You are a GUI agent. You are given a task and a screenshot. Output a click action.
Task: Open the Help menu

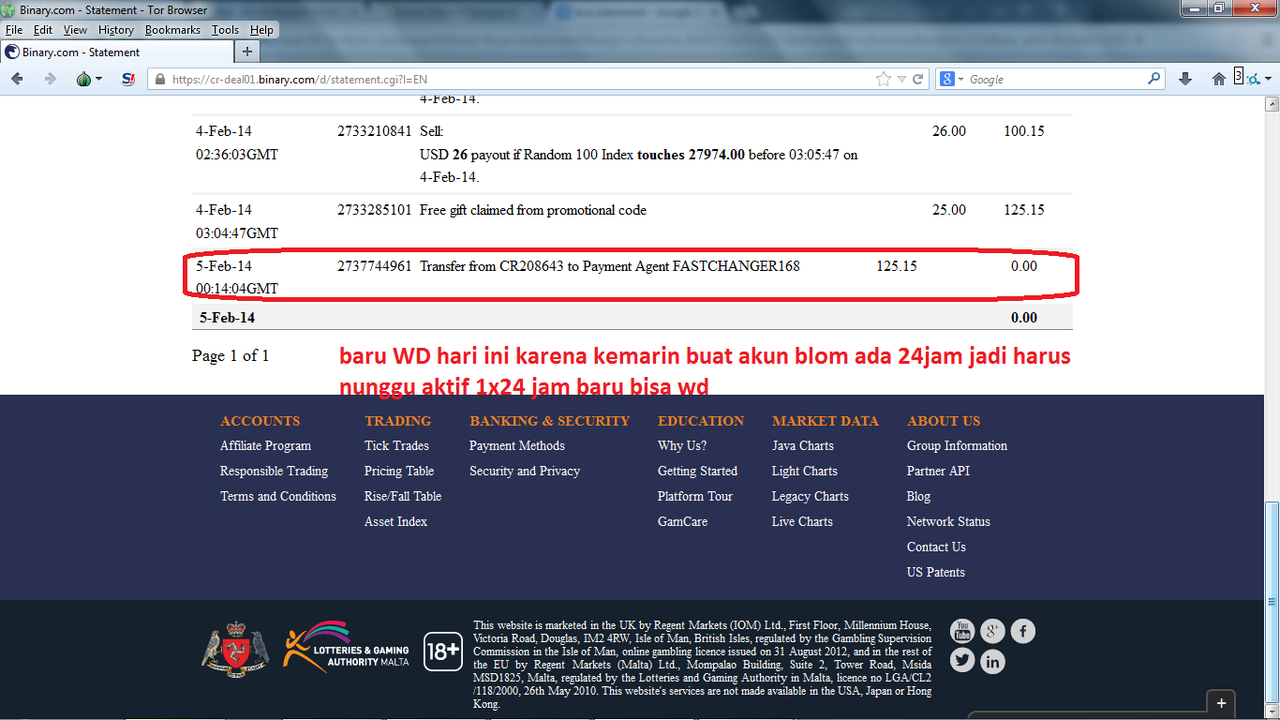tap(261, 30)
